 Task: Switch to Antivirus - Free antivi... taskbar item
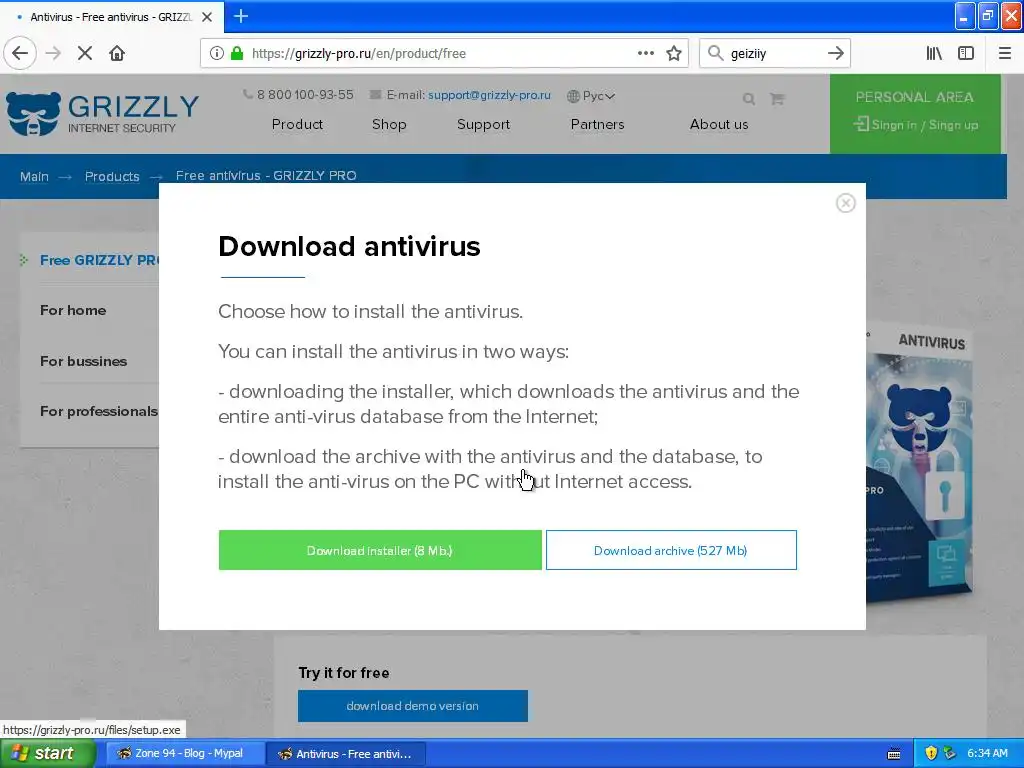[347, 754]
